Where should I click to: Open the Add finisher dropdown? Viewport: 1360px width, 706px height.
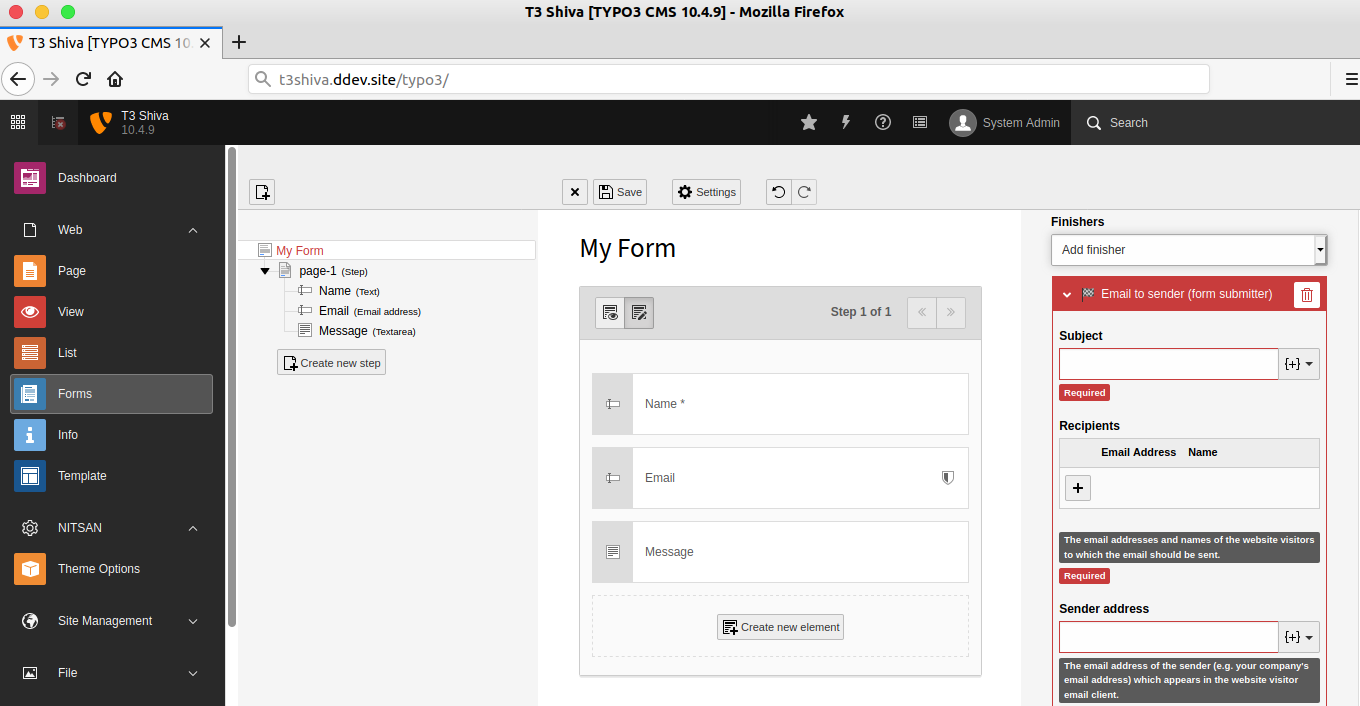pos(1188,249)
